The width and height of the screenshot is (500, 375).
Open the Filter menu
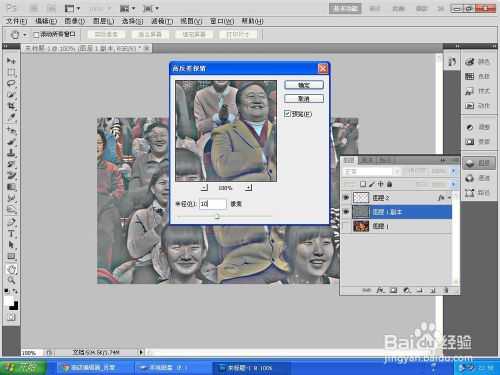coord(162,21)
